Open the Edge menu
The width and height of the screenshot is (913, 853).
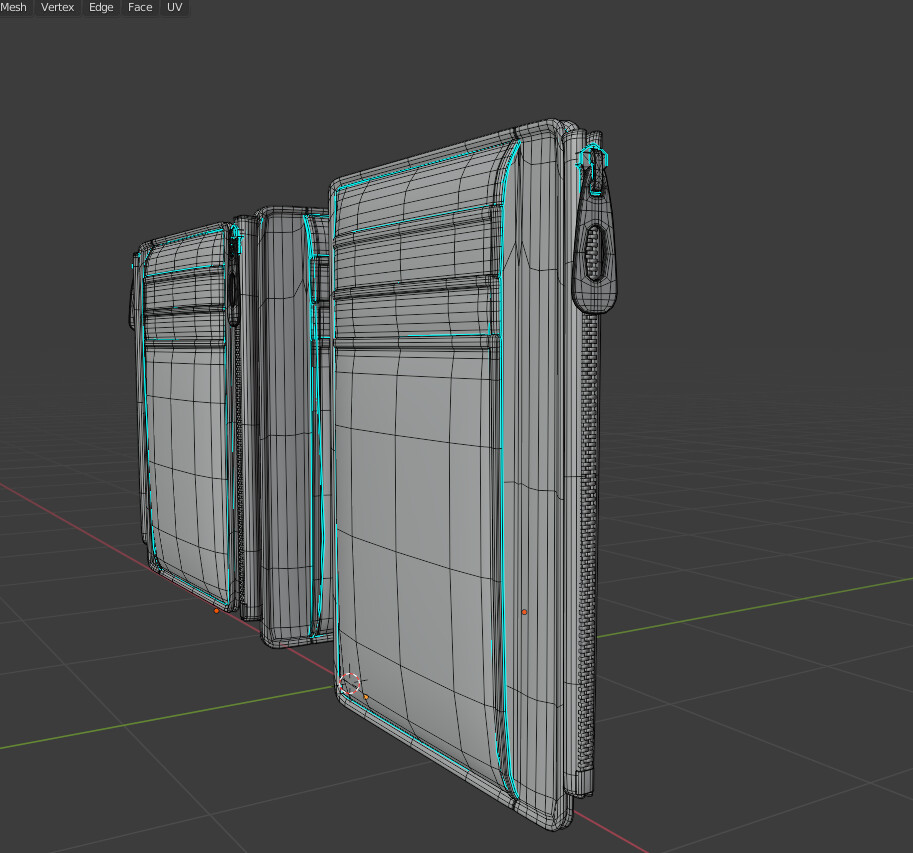tap(100, 7)
